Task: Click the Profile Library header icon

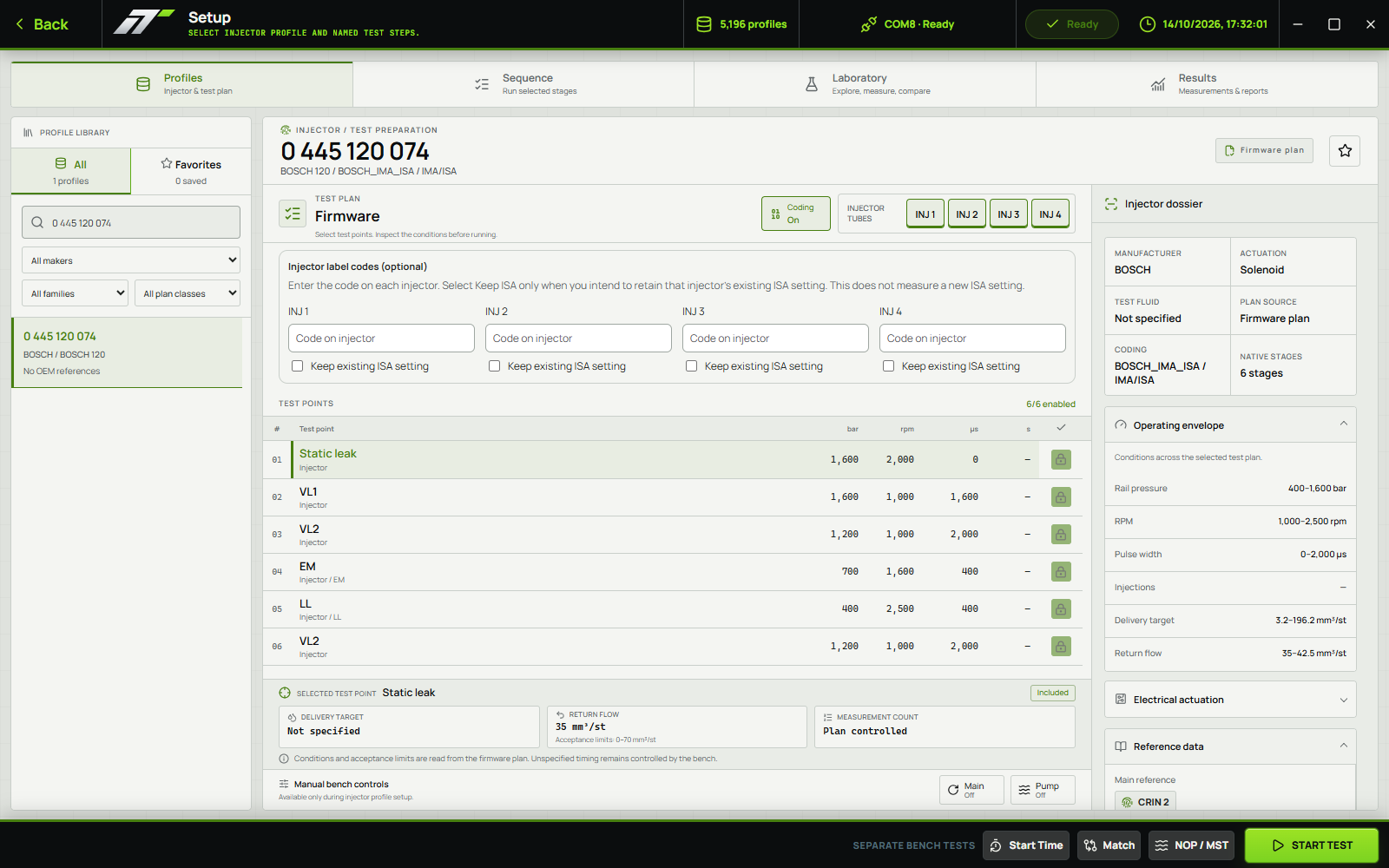Action: point(28,133)
